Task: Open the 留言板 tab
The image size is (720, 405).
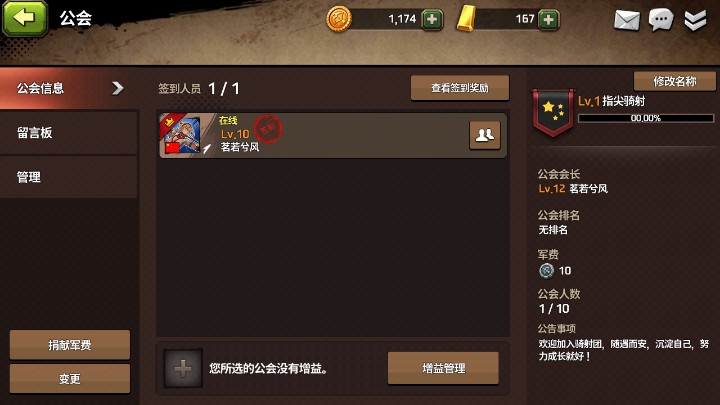Action: point(69,133)
